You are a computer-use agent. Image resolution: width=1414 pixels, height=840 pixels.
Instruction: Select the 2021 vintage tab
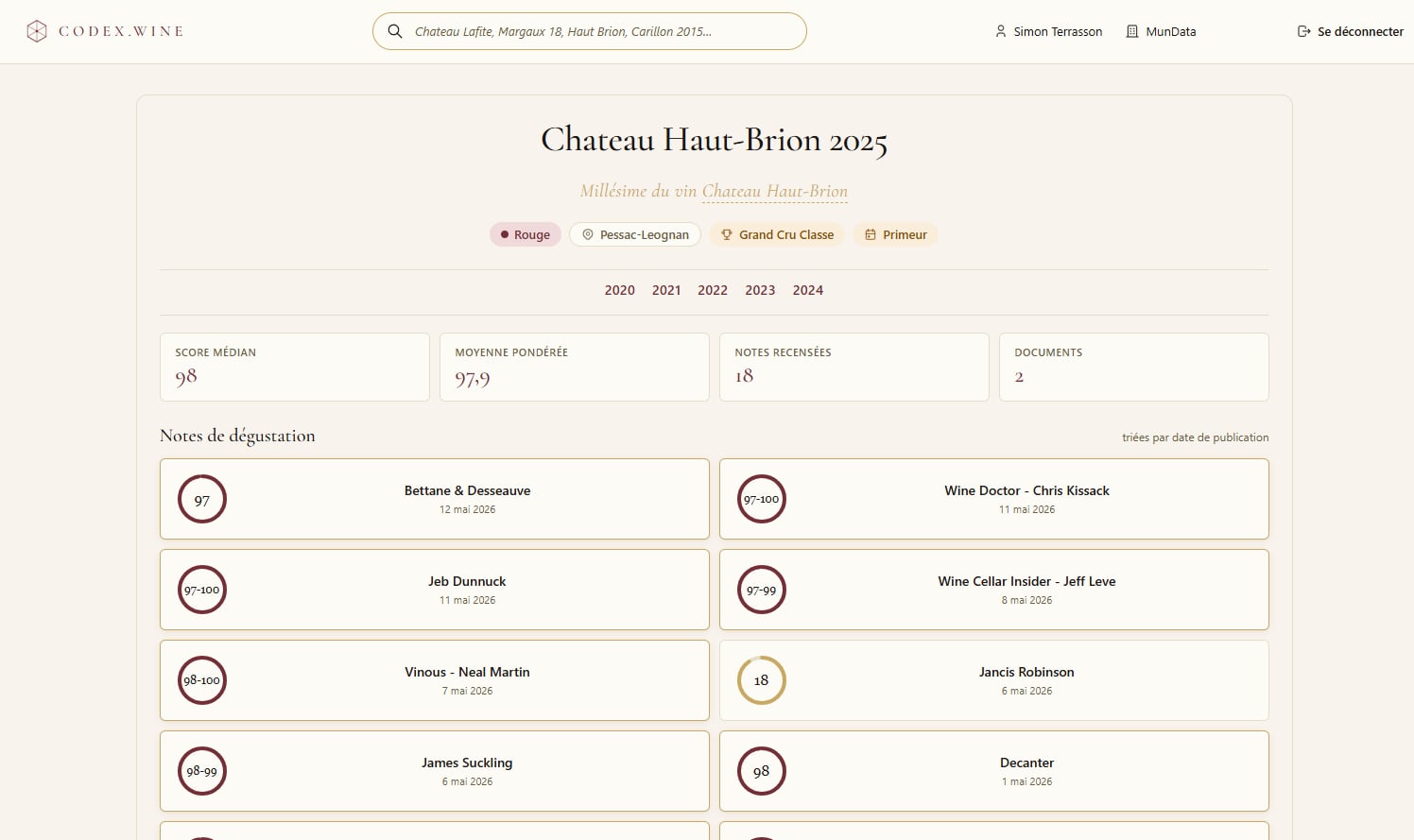(x=666, y=290)
